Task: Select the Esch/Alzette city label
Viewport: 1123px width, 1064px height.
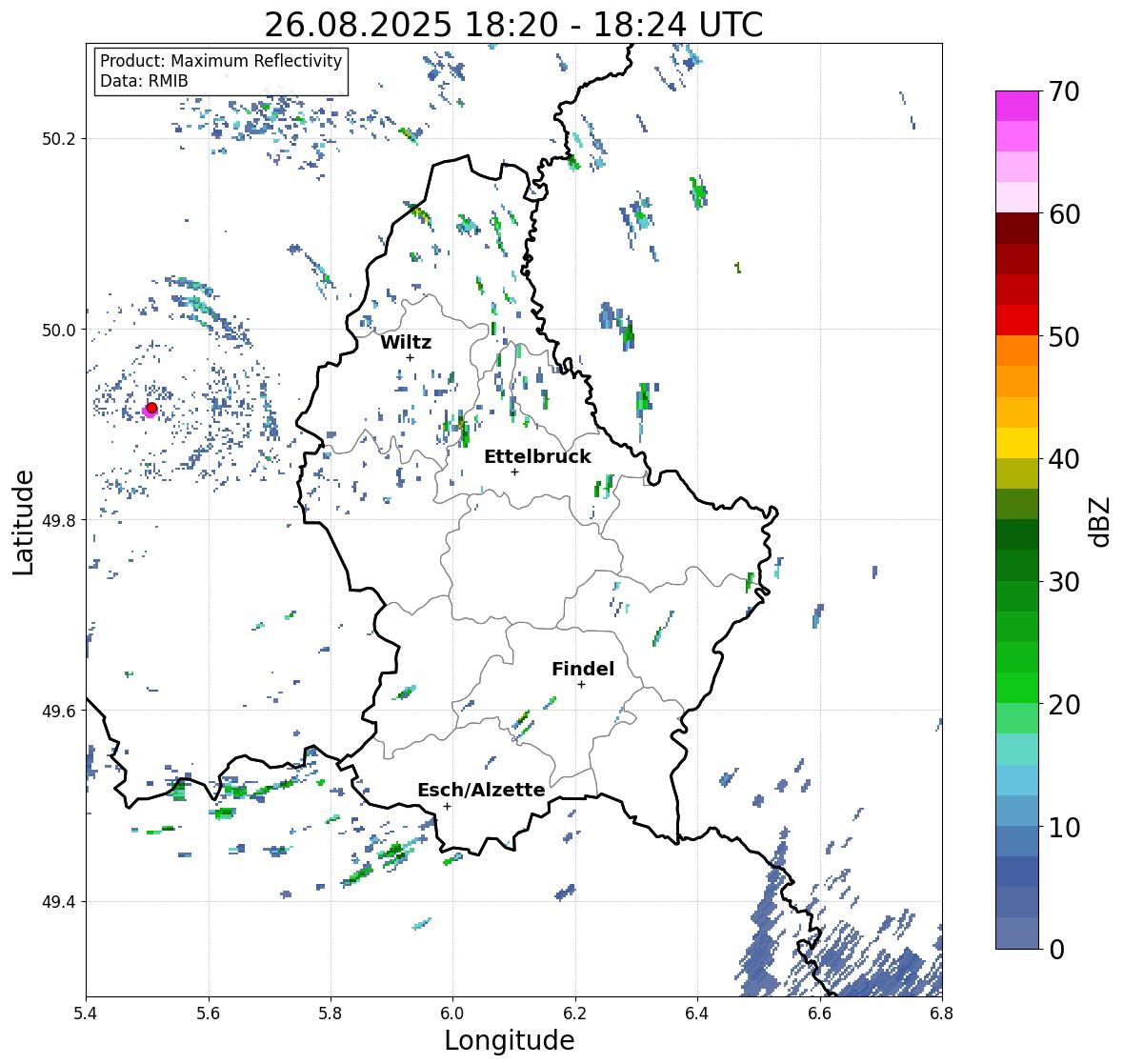Action: point(481,790)
